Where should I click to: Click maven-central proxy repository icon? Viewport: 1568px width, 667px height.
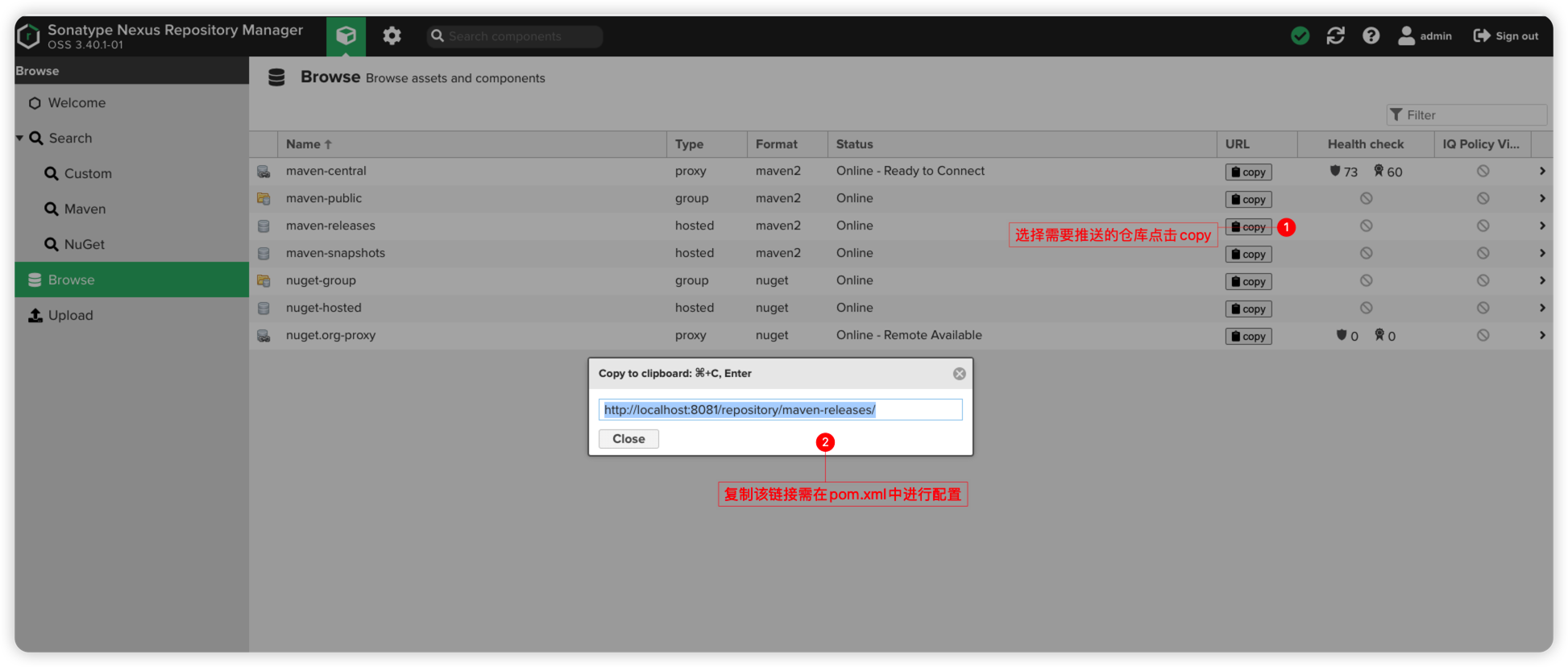click(263, 172)
